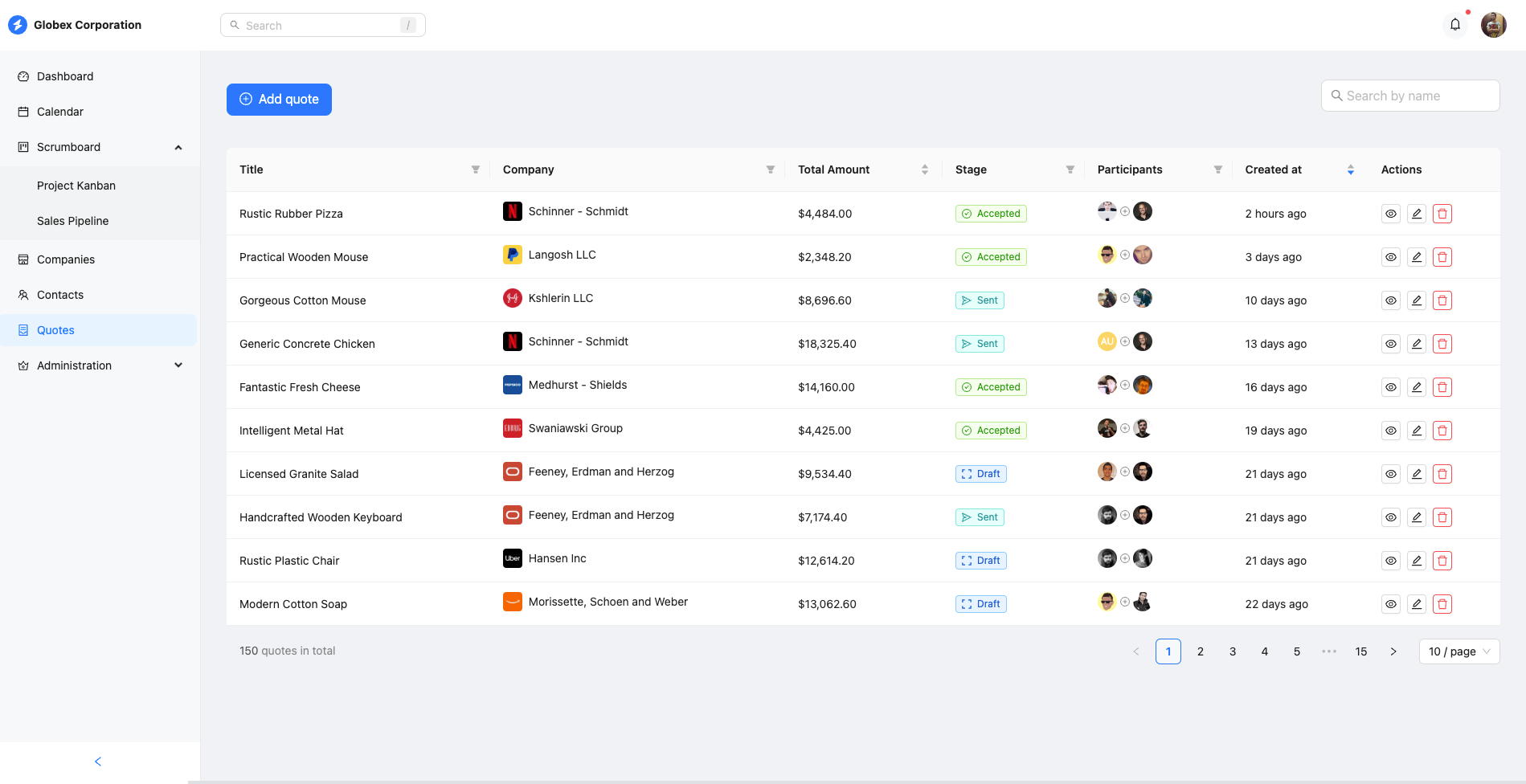The height and width of the screenshot is (784, 1526).
Task: View the Fantastic Fresh Cheese quote
Action: tap(1391, 387)
